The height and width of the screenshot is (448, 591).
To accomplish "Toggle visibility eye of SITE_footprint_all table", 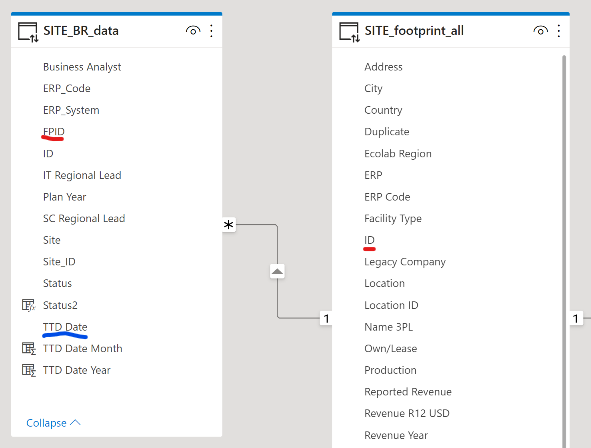I will 540,31.
